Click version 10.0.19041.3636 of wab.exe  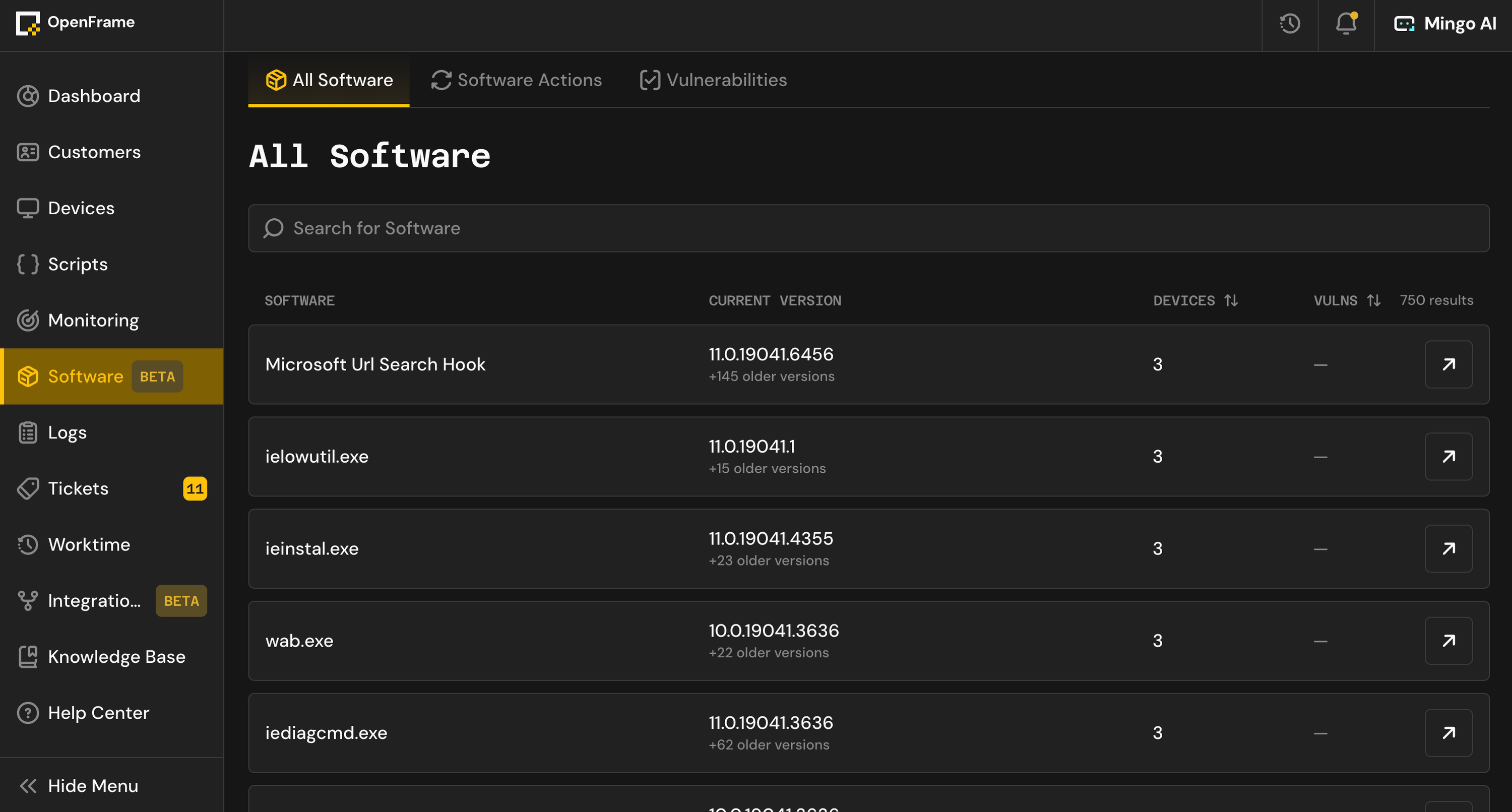point(774,631)
